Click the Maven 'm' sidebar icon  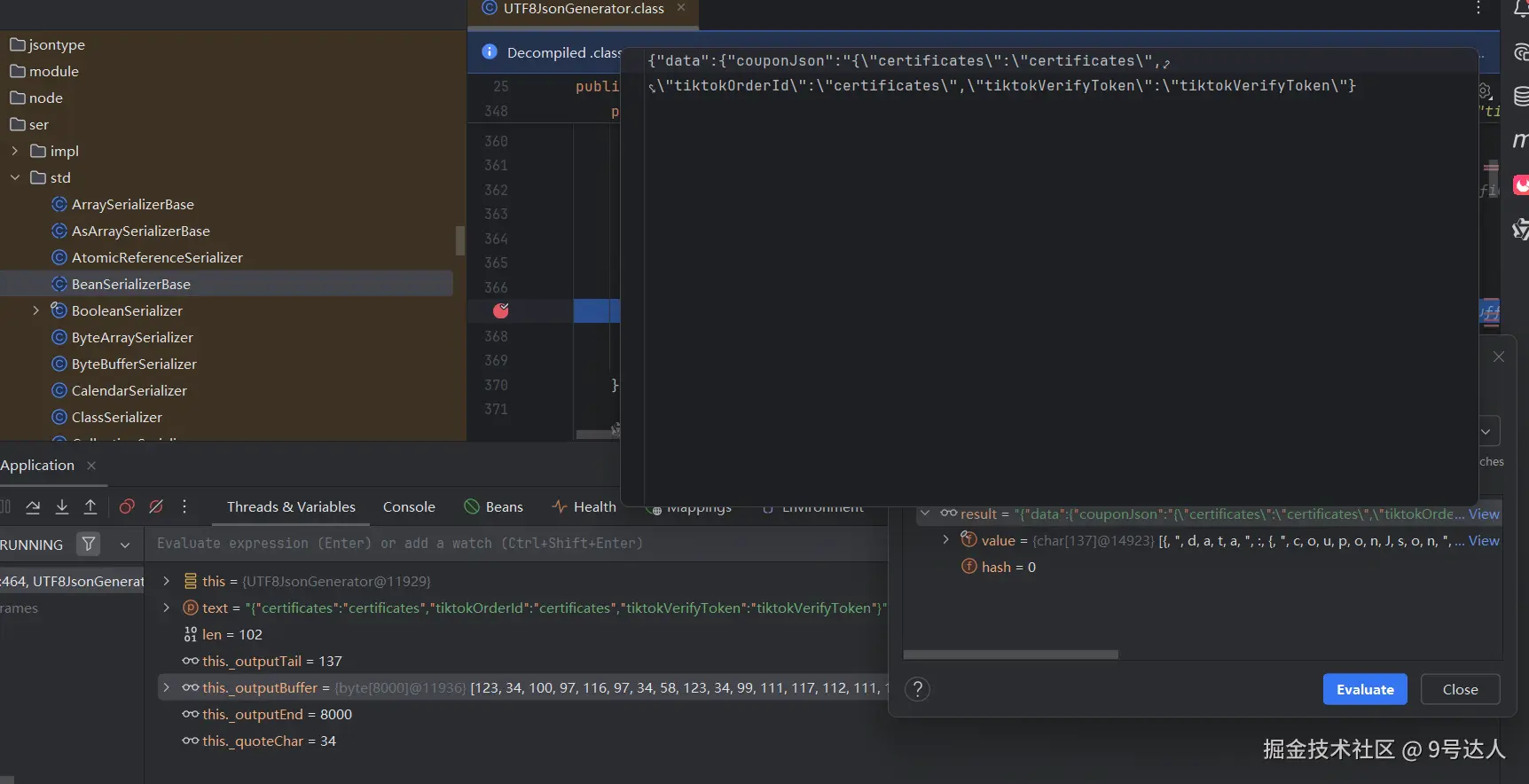point(1519,140)
